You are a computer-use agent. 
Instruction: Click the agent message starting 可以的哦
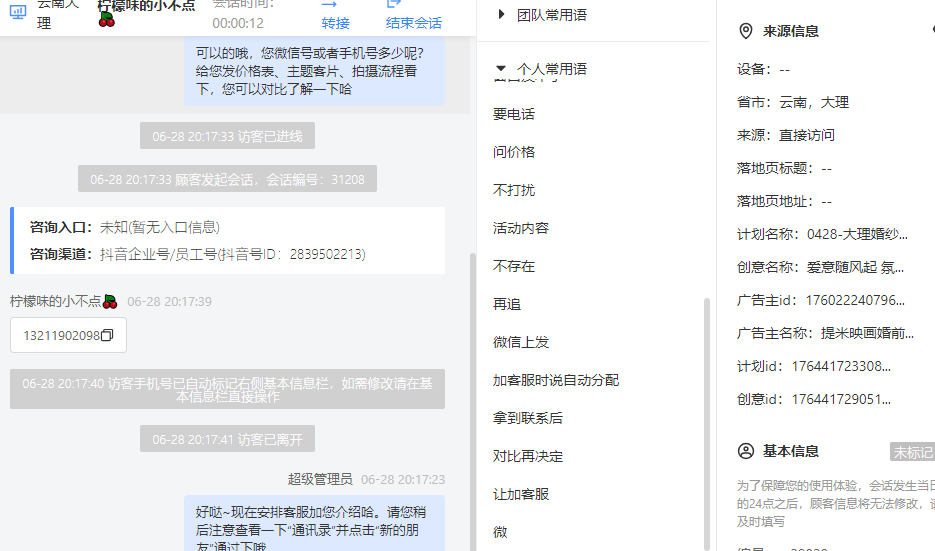point(314,70)
